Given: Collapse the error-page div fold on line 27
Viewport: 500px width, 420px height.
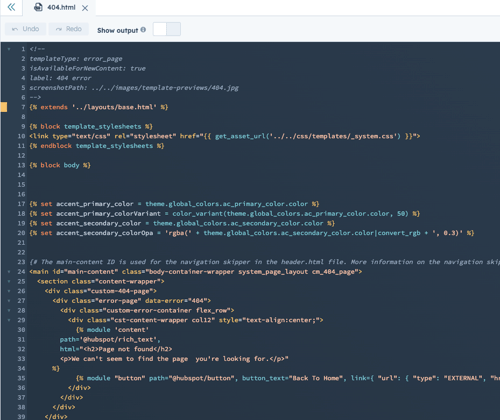Looking at the screenshot, I should click(9, 301).
